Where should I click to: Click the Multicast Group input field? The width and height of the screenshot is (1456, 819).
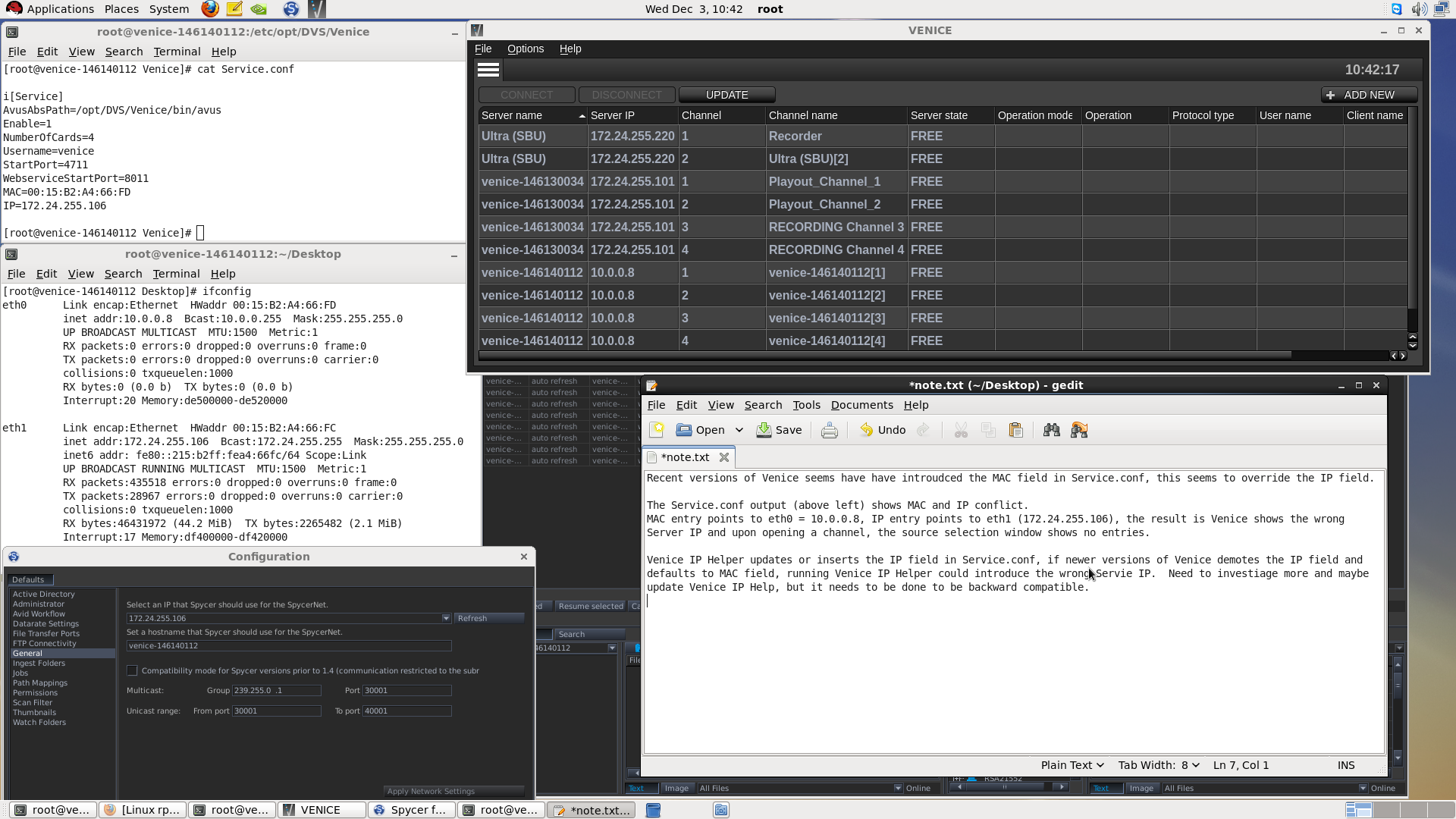(276, 691)
